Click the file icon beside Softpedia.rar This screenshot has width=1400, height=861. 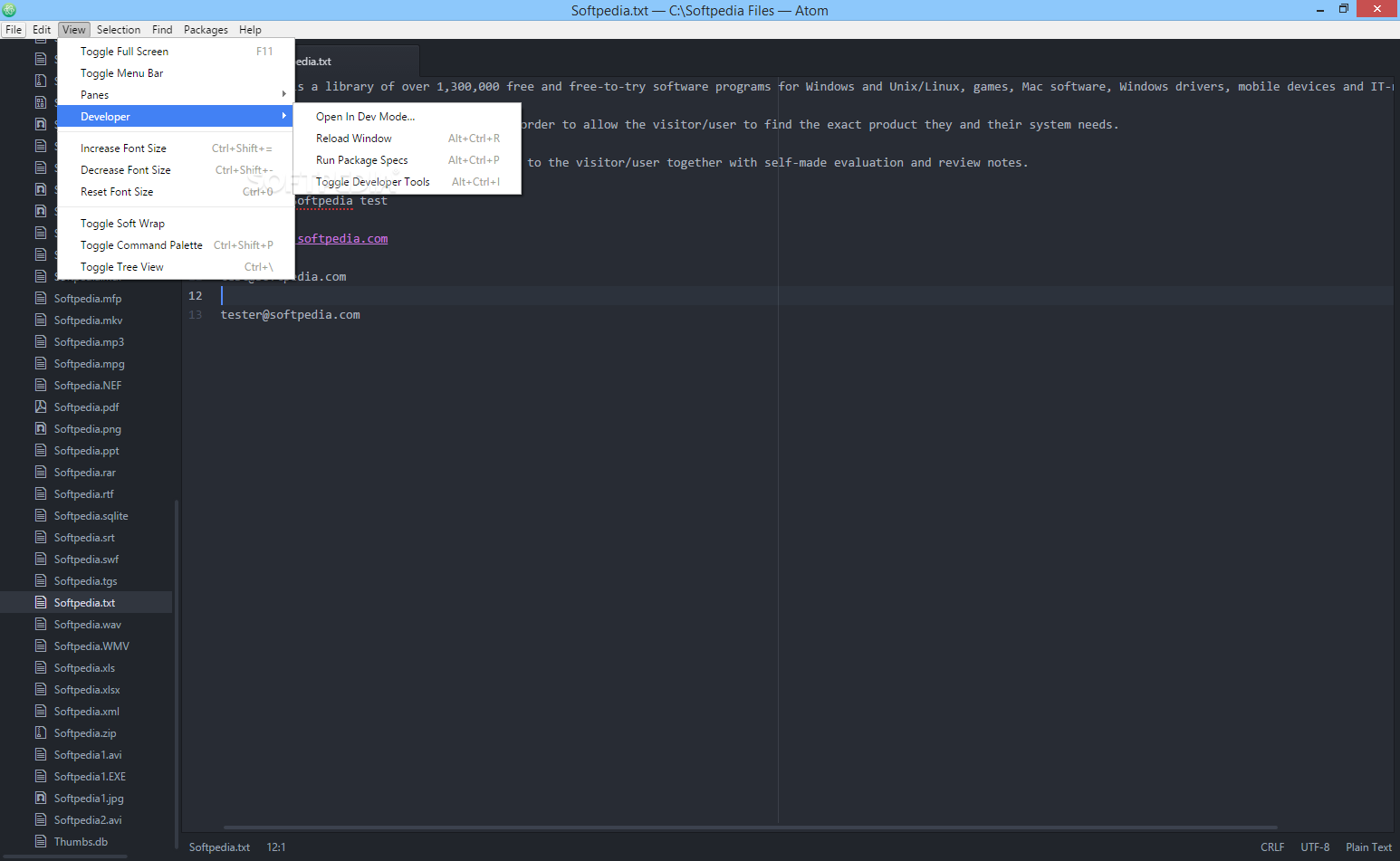41,472
